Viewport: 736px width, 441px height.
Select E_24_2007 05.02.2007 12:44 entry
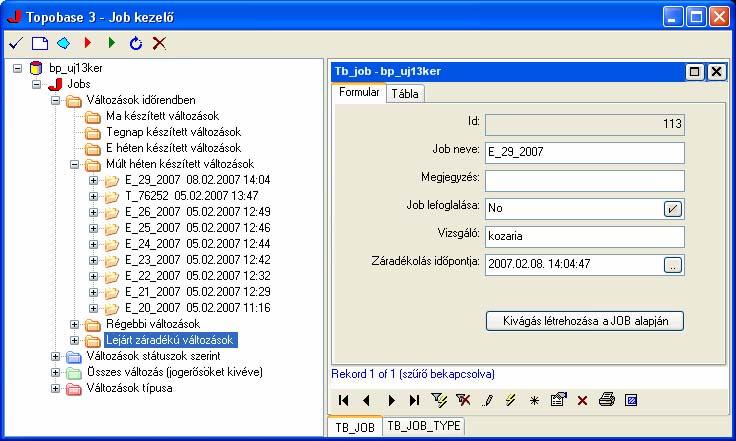[198, 244]
